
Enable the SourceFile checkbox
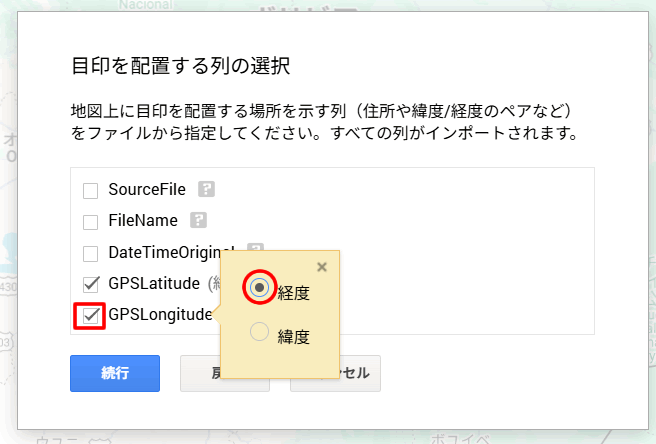[x=91, y=190]
